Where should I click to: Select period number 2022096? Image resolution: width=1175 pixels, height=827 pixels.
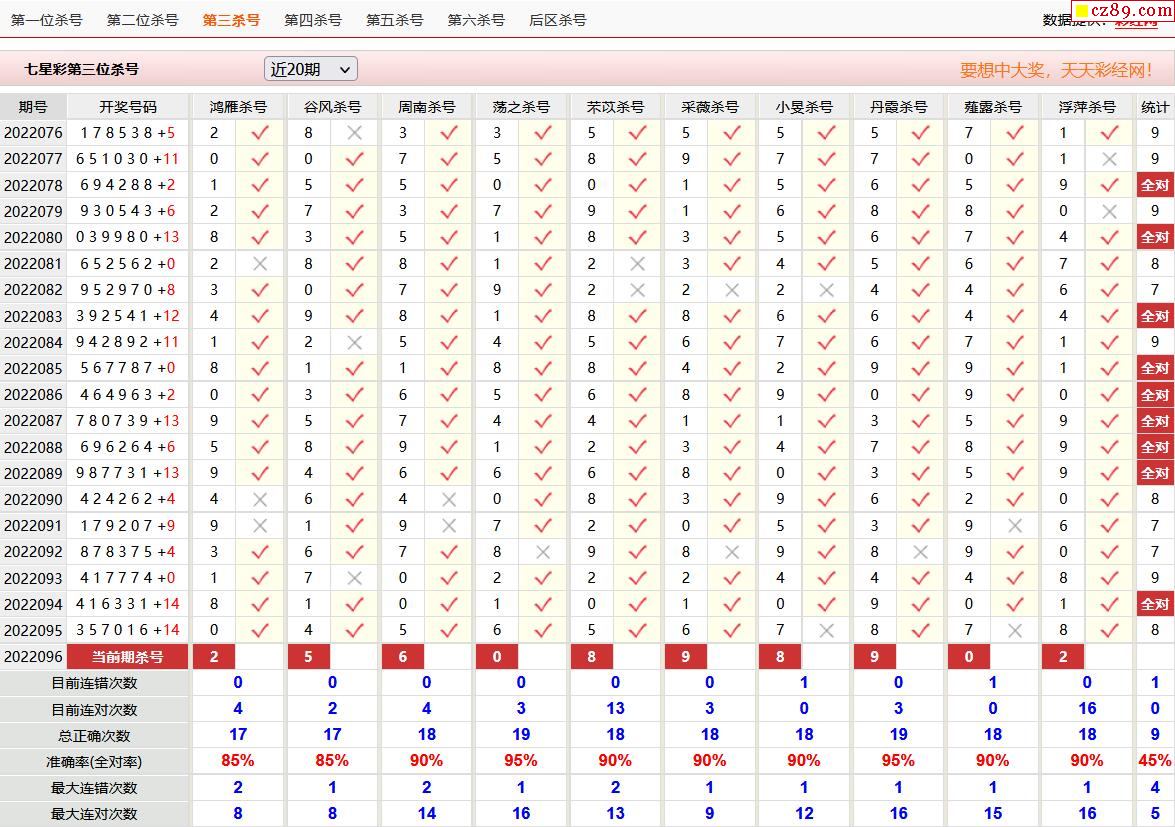33,657
